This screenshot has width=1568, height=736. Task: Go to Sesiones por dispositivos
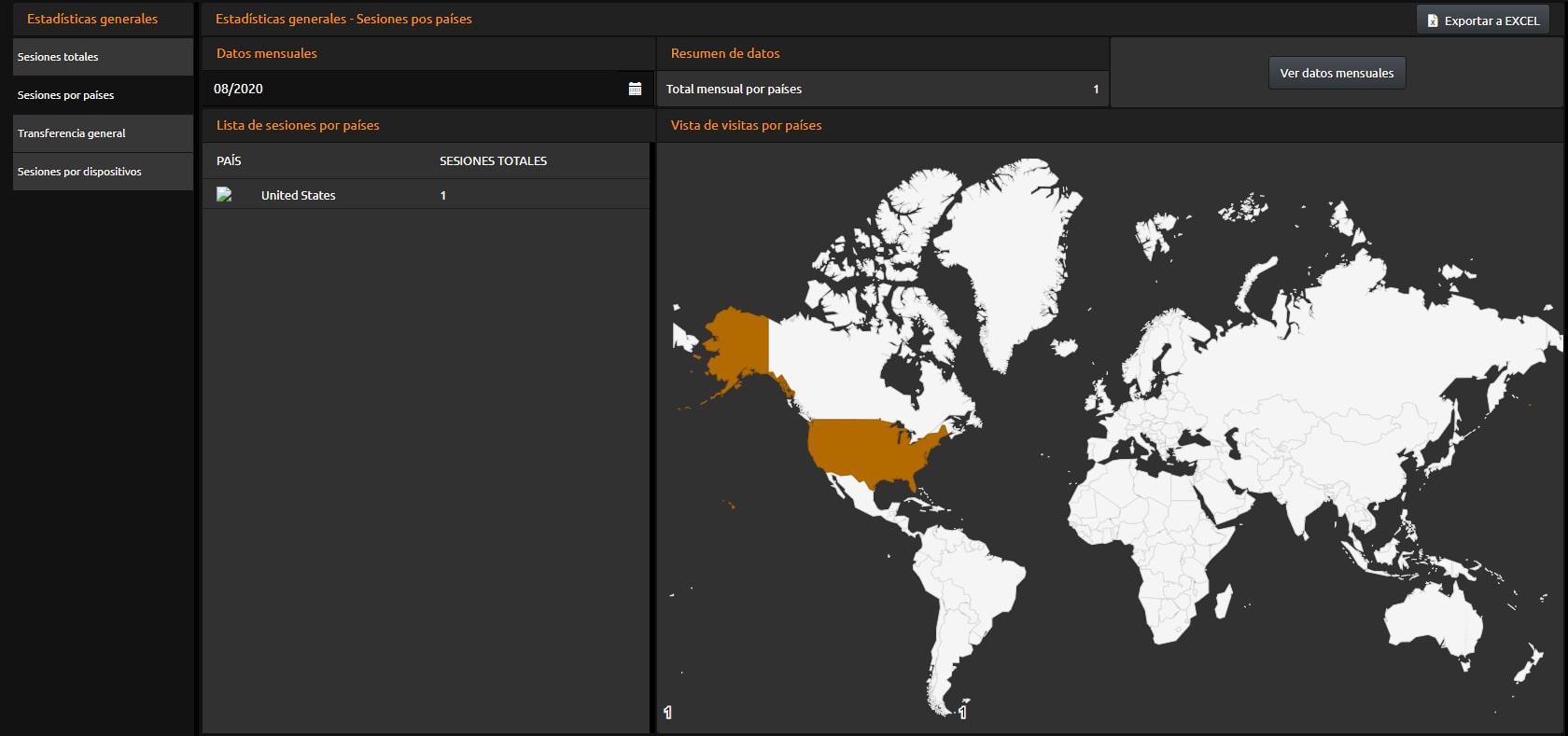pos(103,172)
